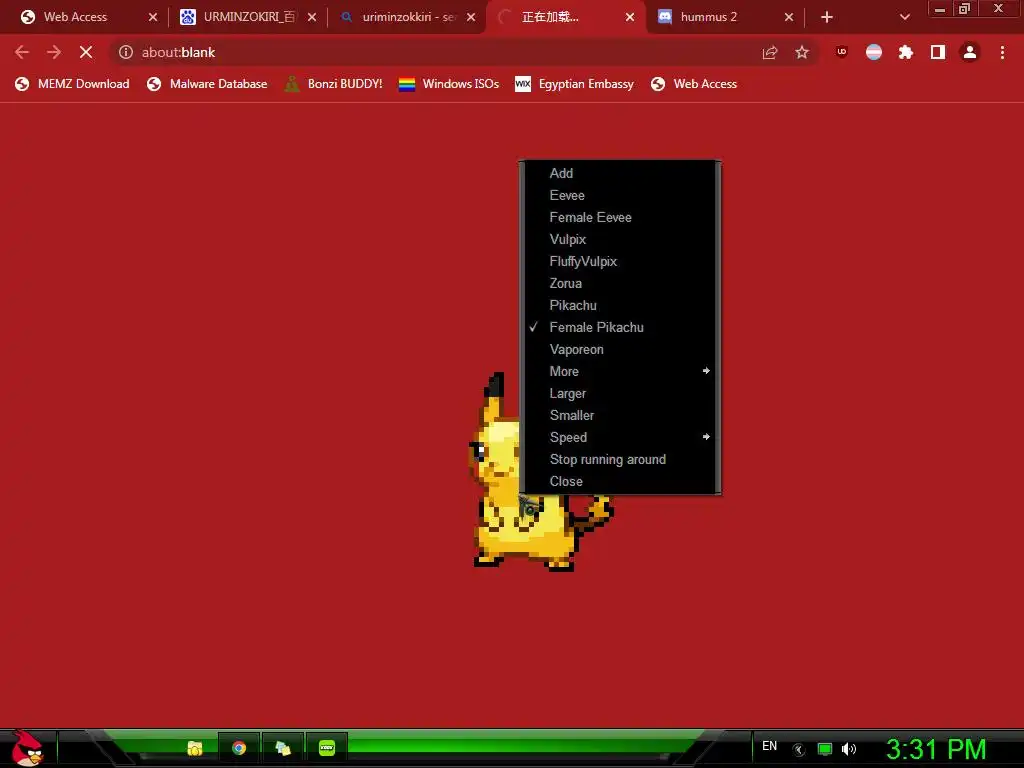Expand the Speed submenu

pyautogui.click(x=620, y=437)
